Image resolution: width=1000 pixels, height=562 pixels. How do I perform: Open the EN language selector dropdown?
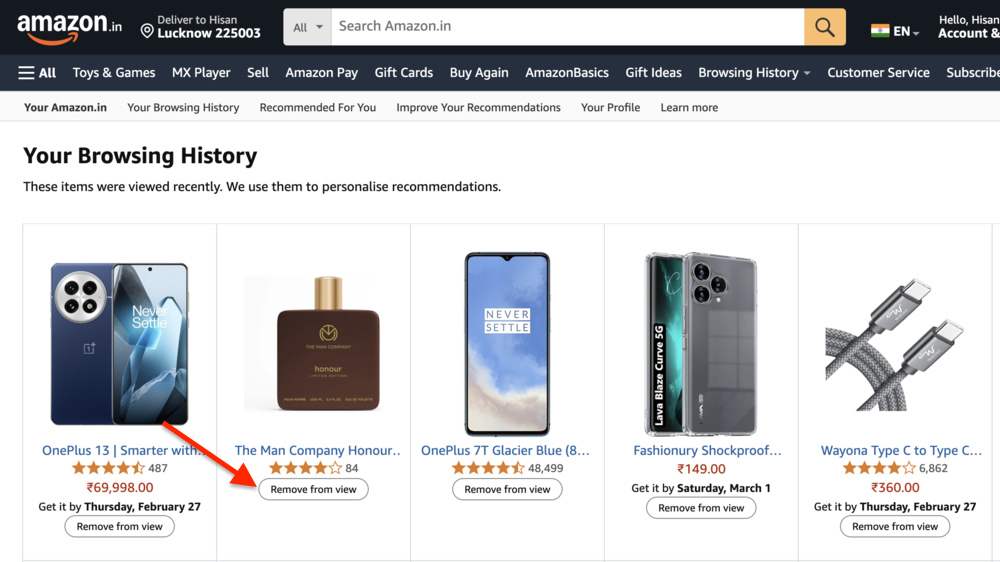(907, 32)
